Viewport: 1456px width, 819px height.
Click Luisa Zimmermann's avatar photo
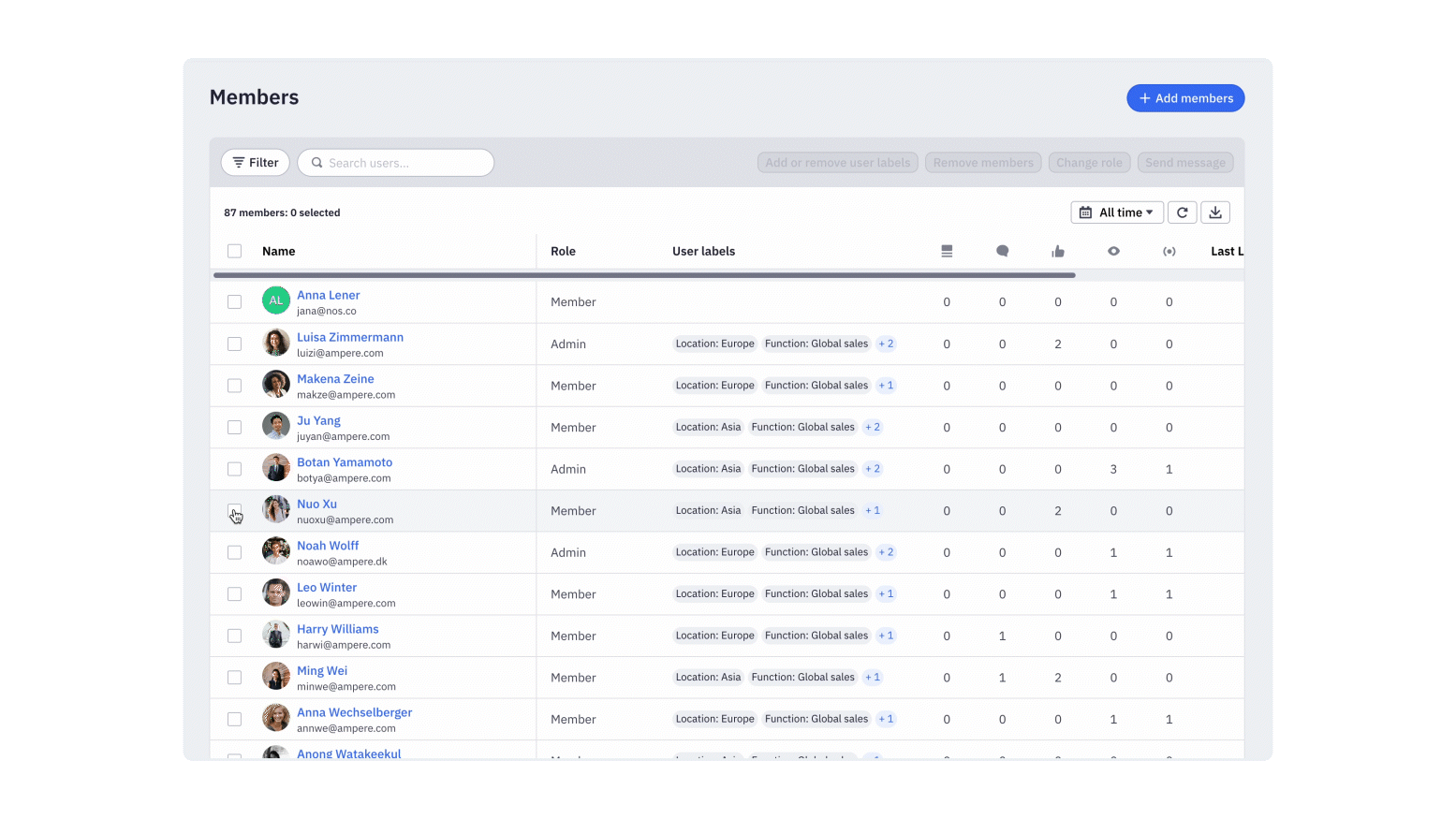click(276, 344)
